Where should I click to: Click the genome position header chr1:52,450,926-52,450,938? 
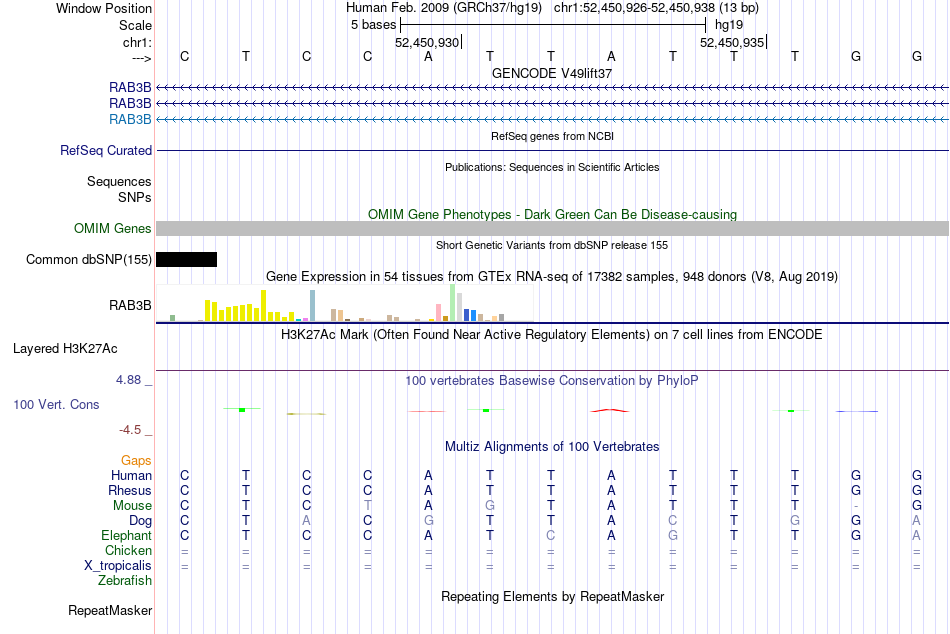coord(656,8)
